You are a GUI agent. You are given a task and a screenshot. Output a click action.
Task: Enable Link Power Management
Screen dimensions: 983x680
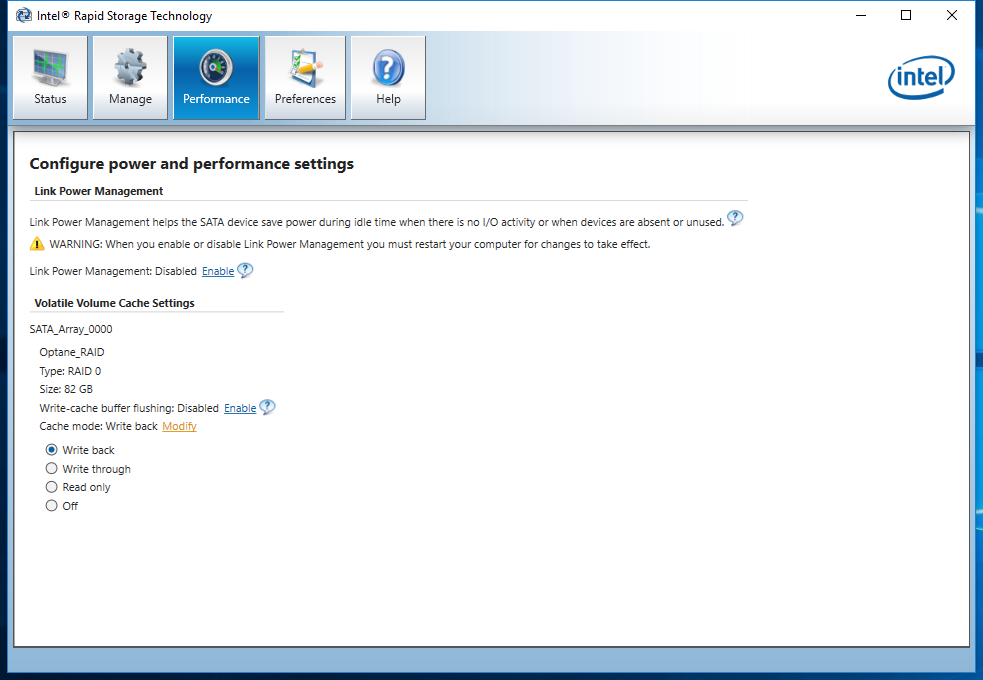coord(218,271)
